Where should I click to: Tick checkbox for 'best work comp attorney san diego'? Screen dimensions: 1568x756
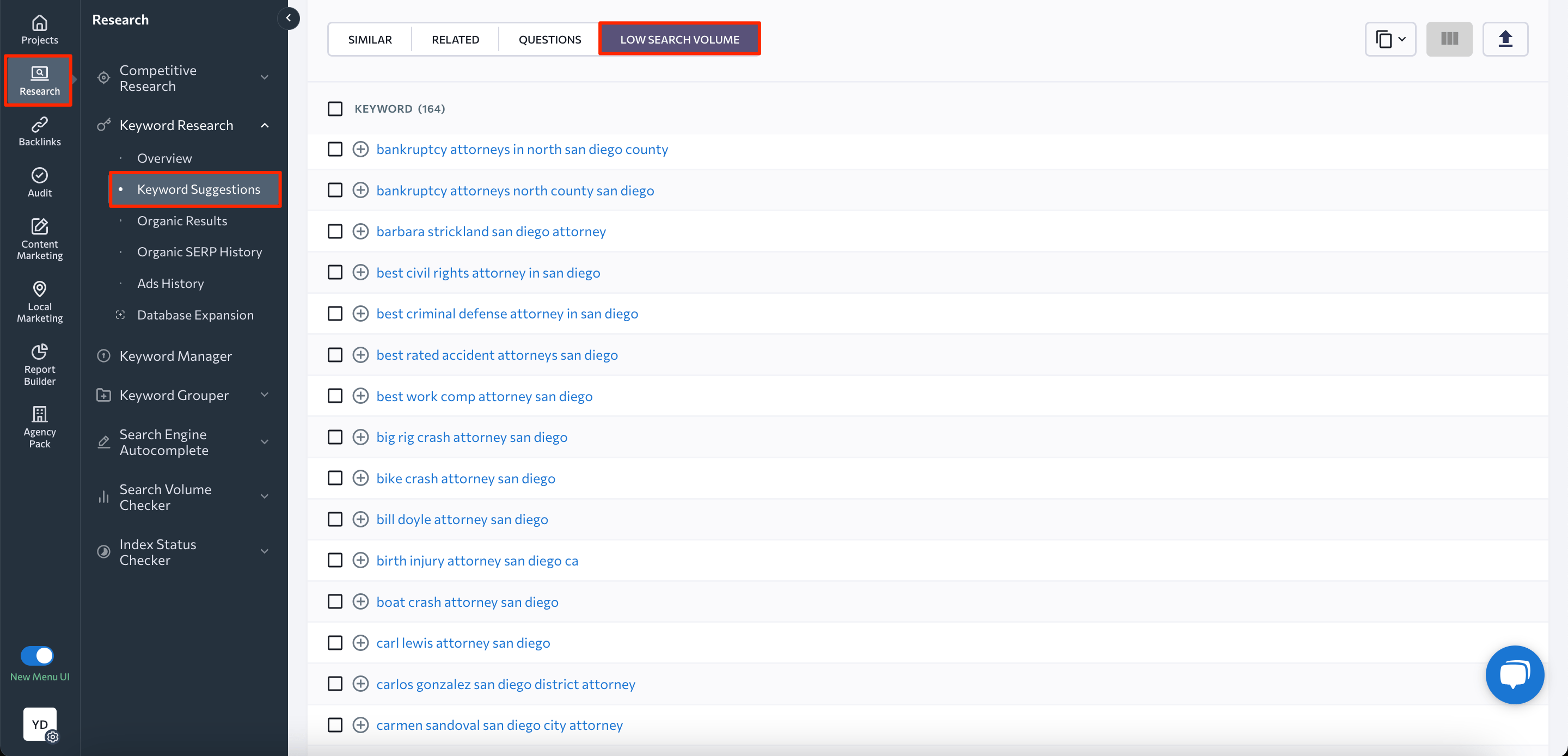click(335, 396)
